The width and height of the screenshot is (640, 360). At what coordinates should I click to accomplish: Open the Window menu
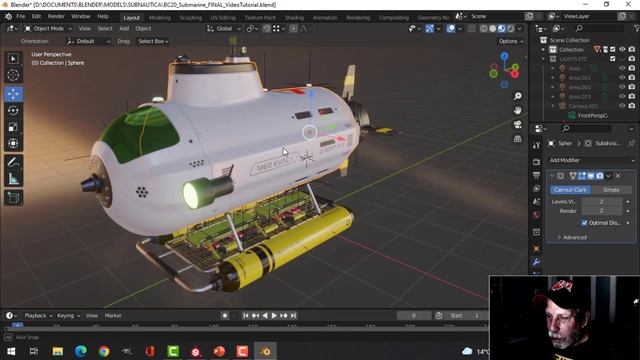tap(80, 16)
